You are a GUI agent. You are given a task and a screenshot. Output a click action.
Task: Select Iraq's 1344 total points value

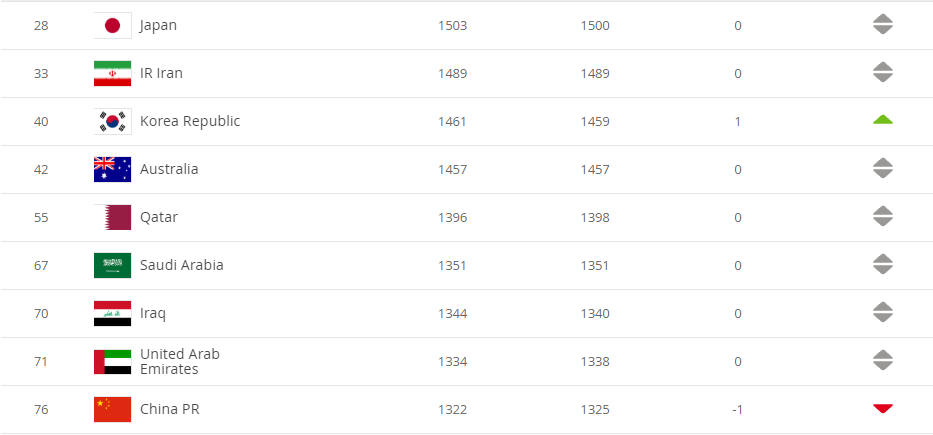453,314
